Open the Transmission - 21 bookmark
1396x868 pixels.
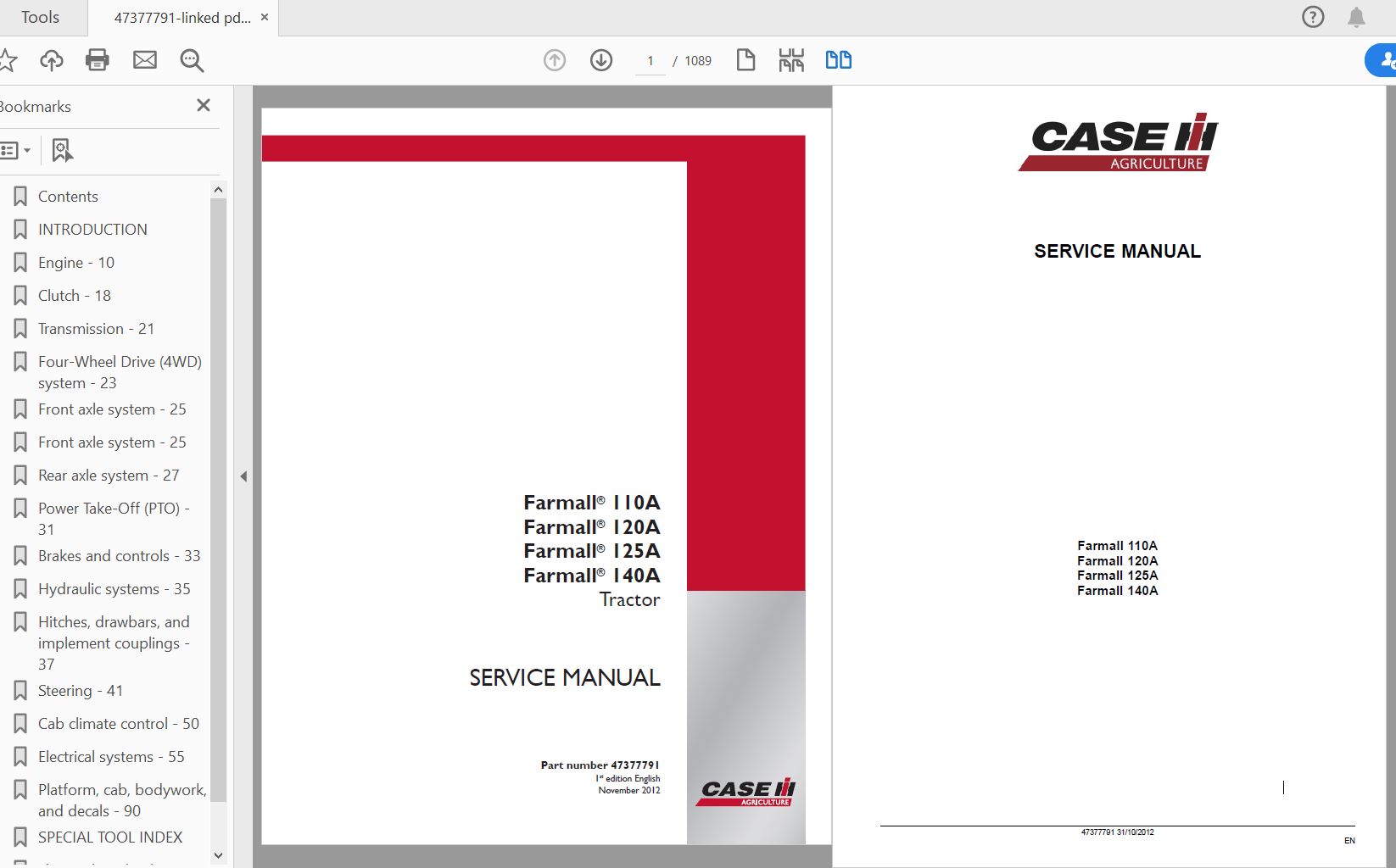(x=96, y=328)
